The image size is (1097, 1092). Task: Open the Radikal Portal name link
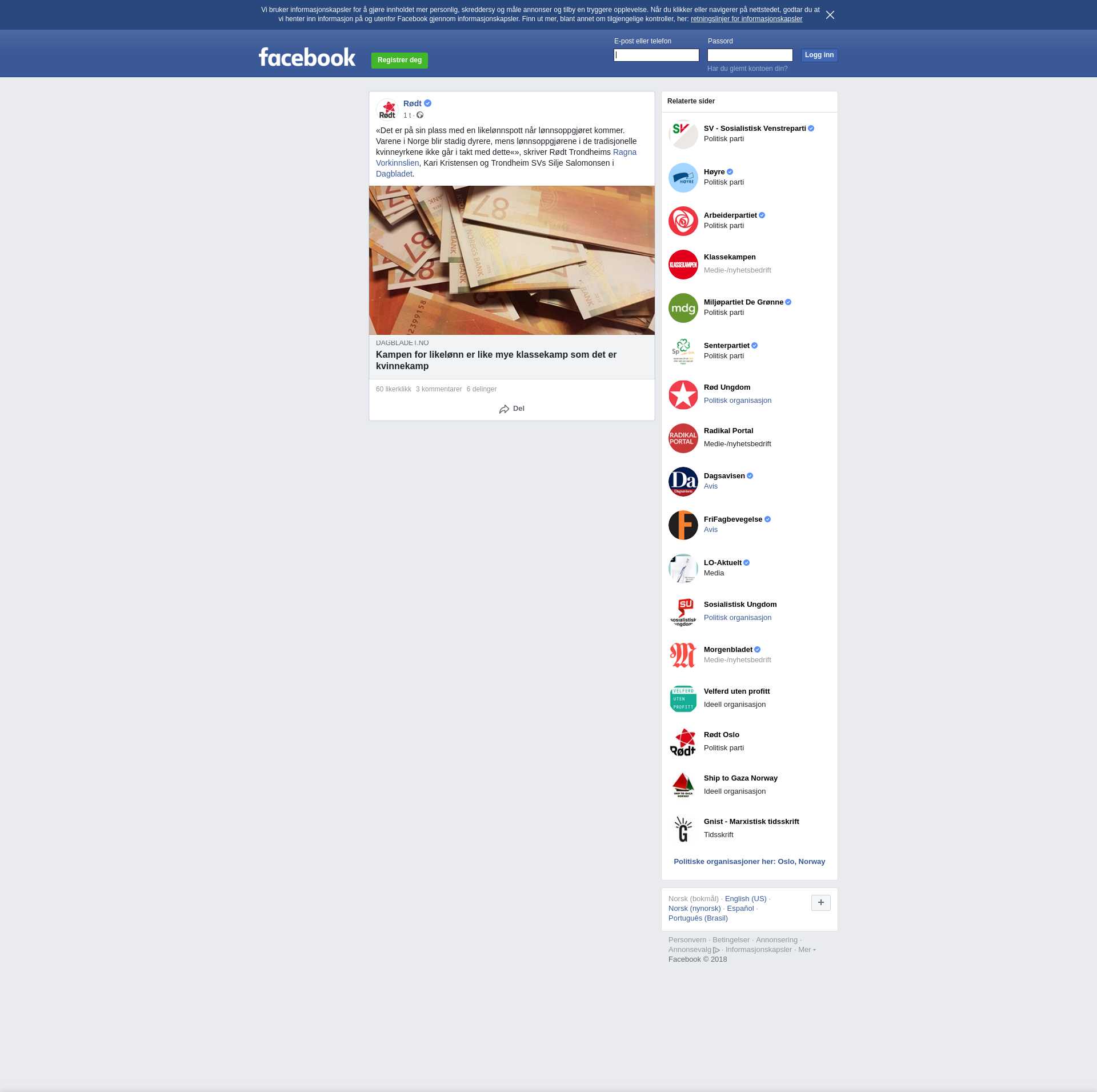[x=728, y=431]
